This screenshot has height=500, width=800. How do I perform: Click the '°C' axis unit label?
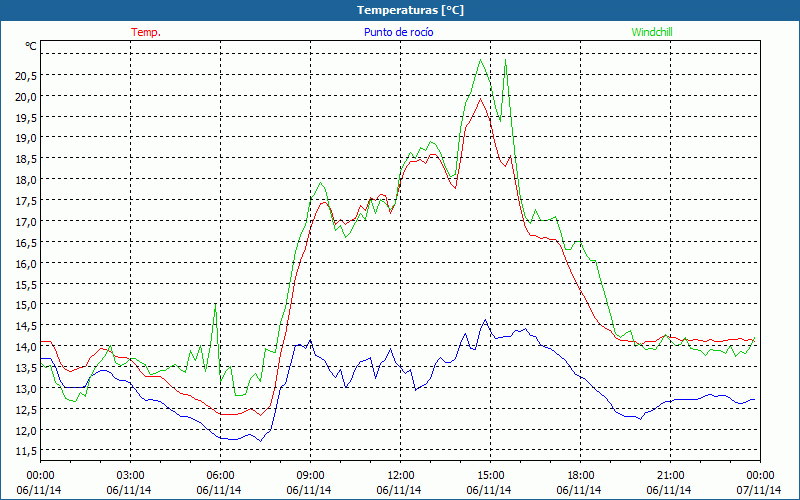[31, 46]
